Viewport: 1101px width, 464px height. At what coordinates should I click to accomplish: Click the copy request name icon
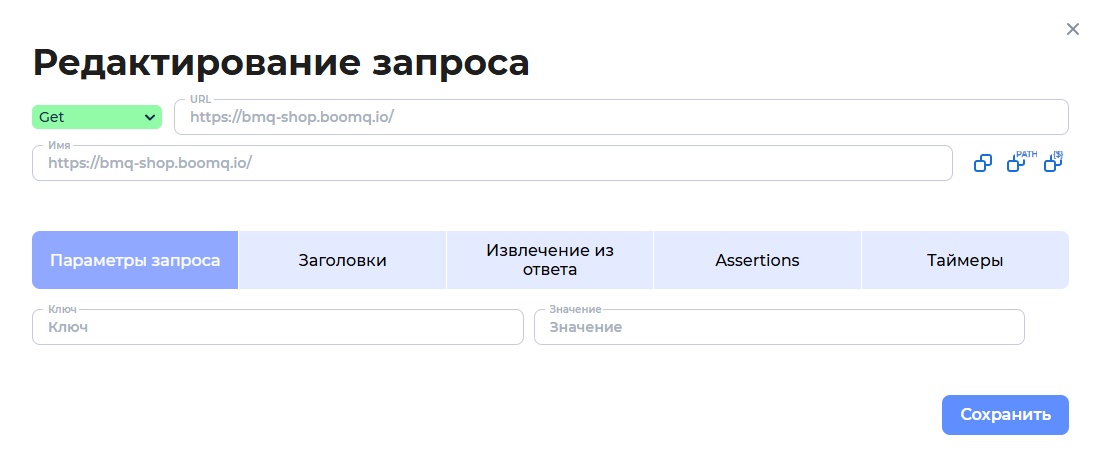[x=983, y=163]
